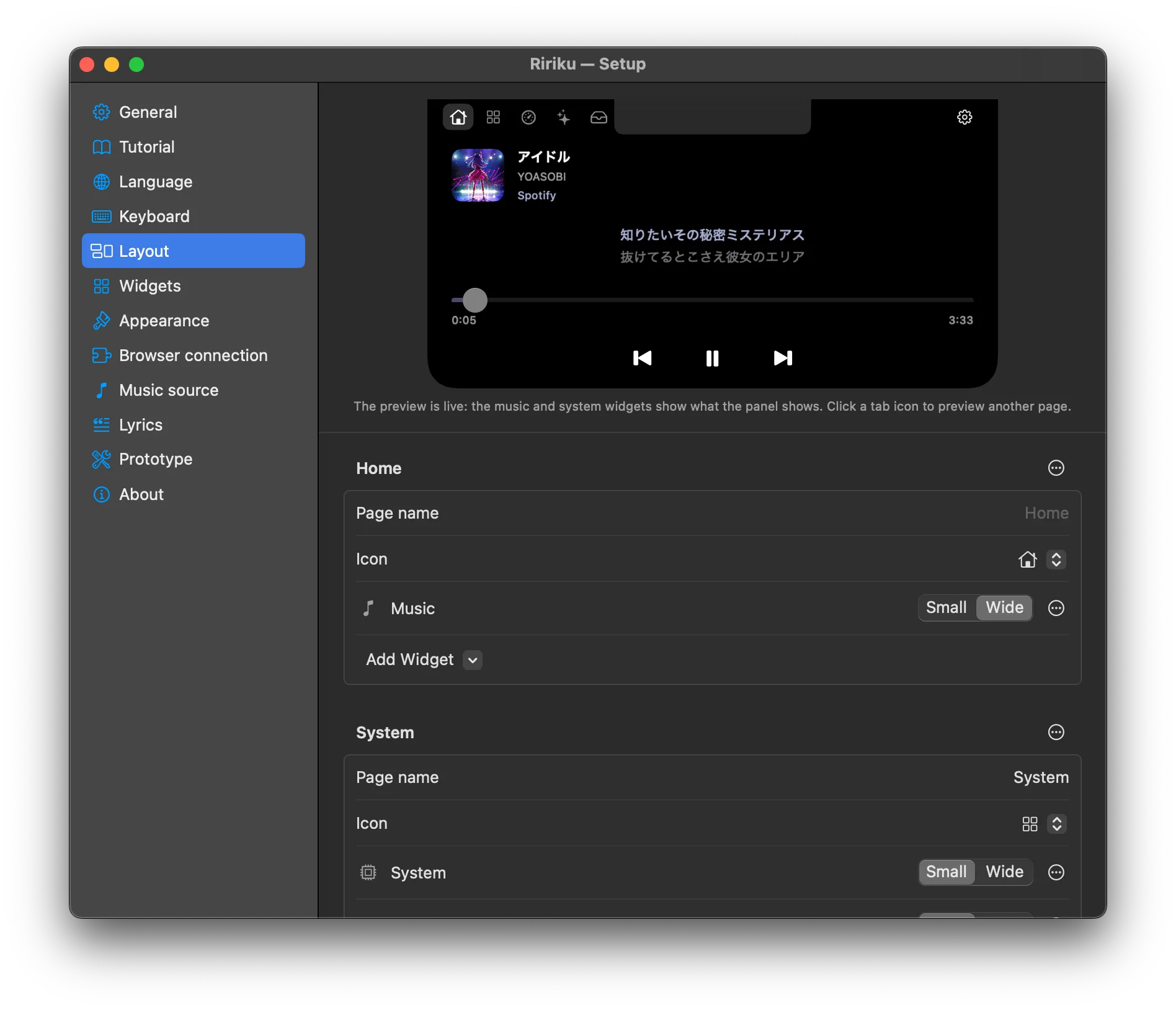Open the System icon picker stepper

(1056, 824)
